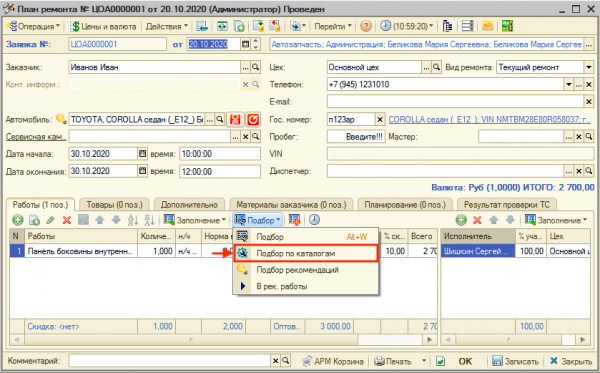Open the calendar picker next to date 20.10.2020
Image resolution: width=600 pixels, height=373 pixels.
[245, 44]
